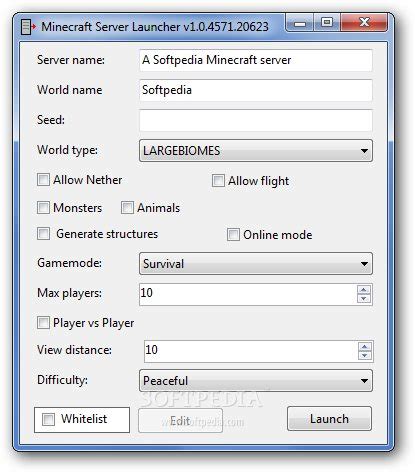The image size is (415, 472).
Task: Maximize the launcher window
Action: coord(327,23)
